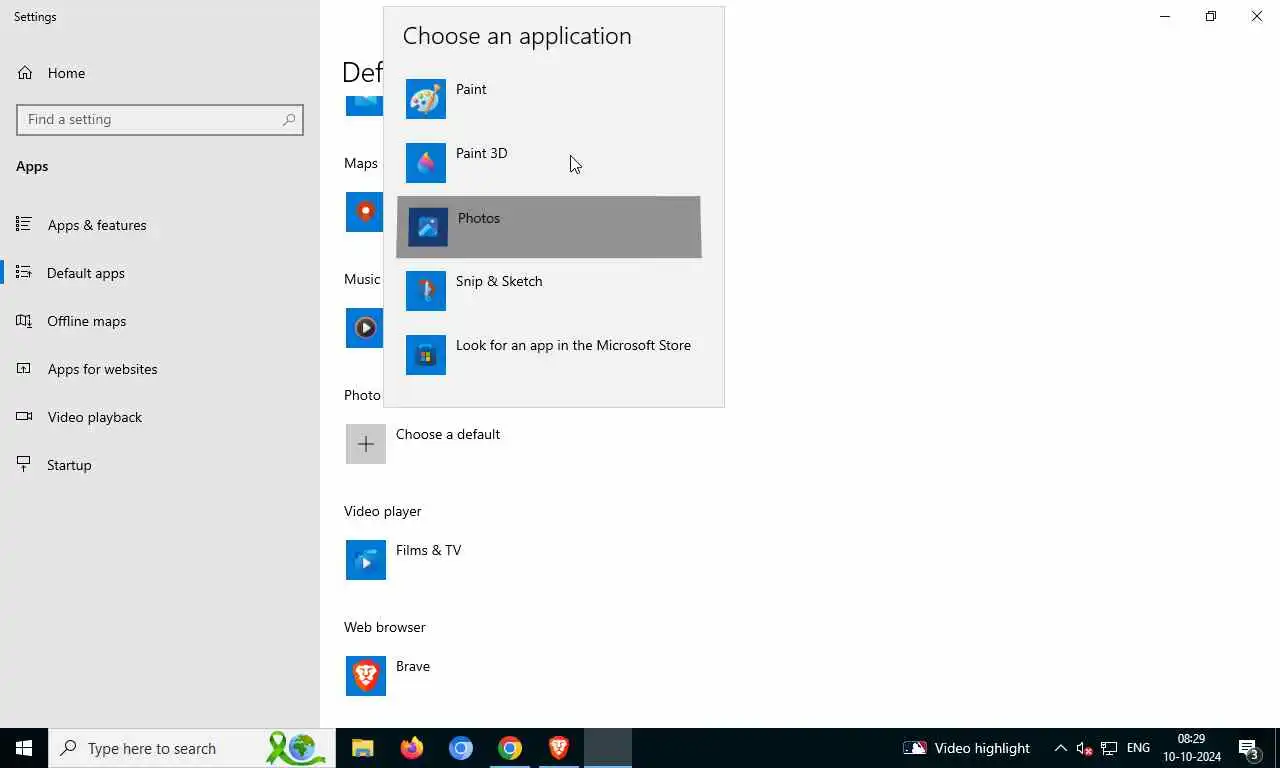Click the Snip & Sketch label
The width and height of the screenshot is (1280, 768).
[499, 281]
